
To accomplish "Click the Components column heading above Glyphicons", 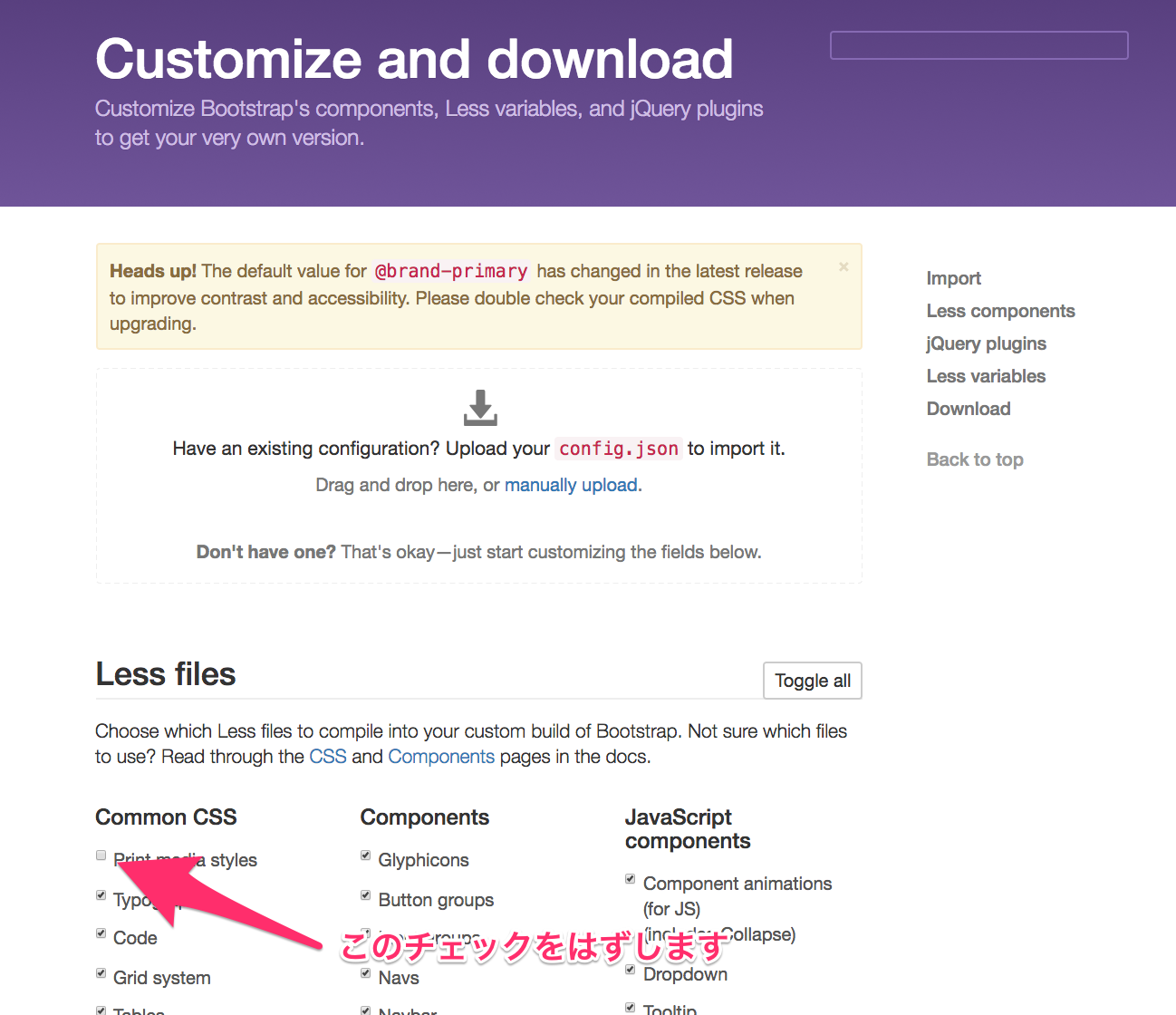I will click(x=425, y=817).
